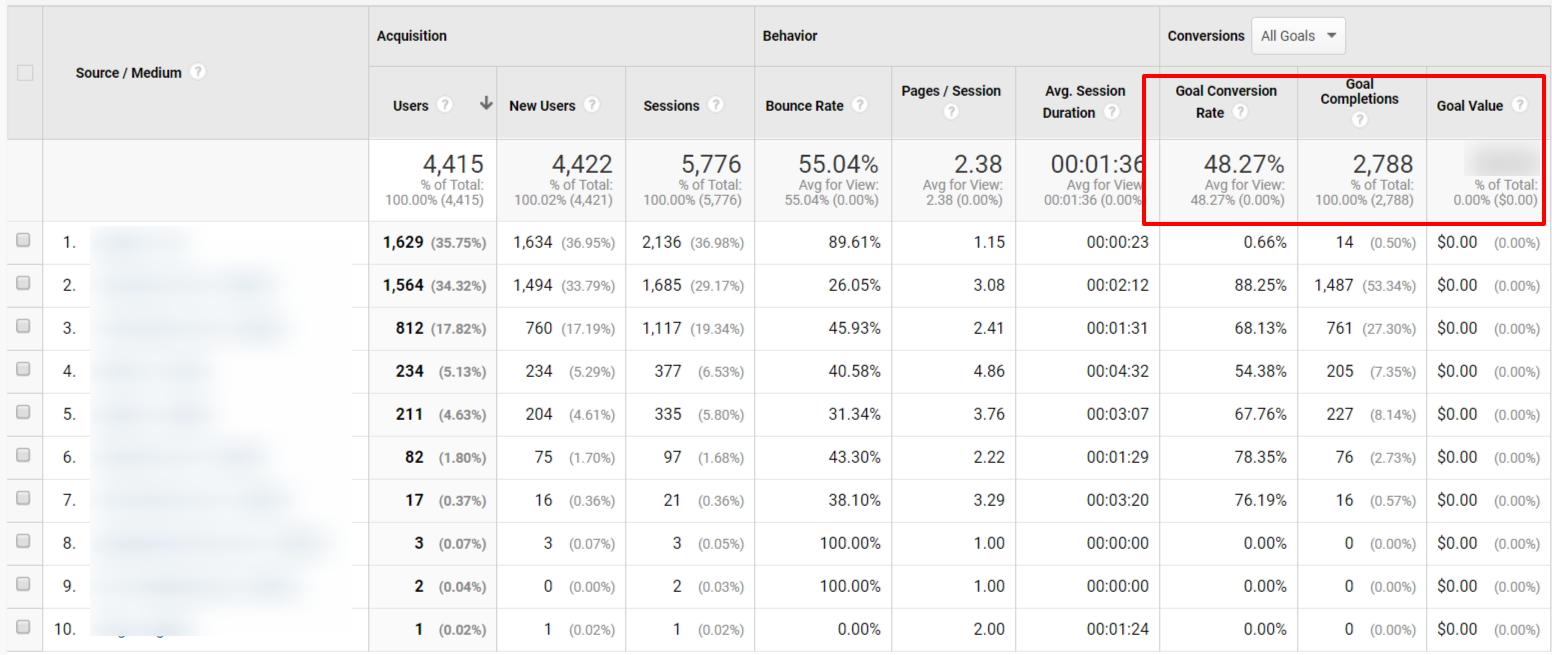Click session duration 00:03:20
This screenshot has width=1552, height=655.
pyautogui.click(x=1117, y=500)
